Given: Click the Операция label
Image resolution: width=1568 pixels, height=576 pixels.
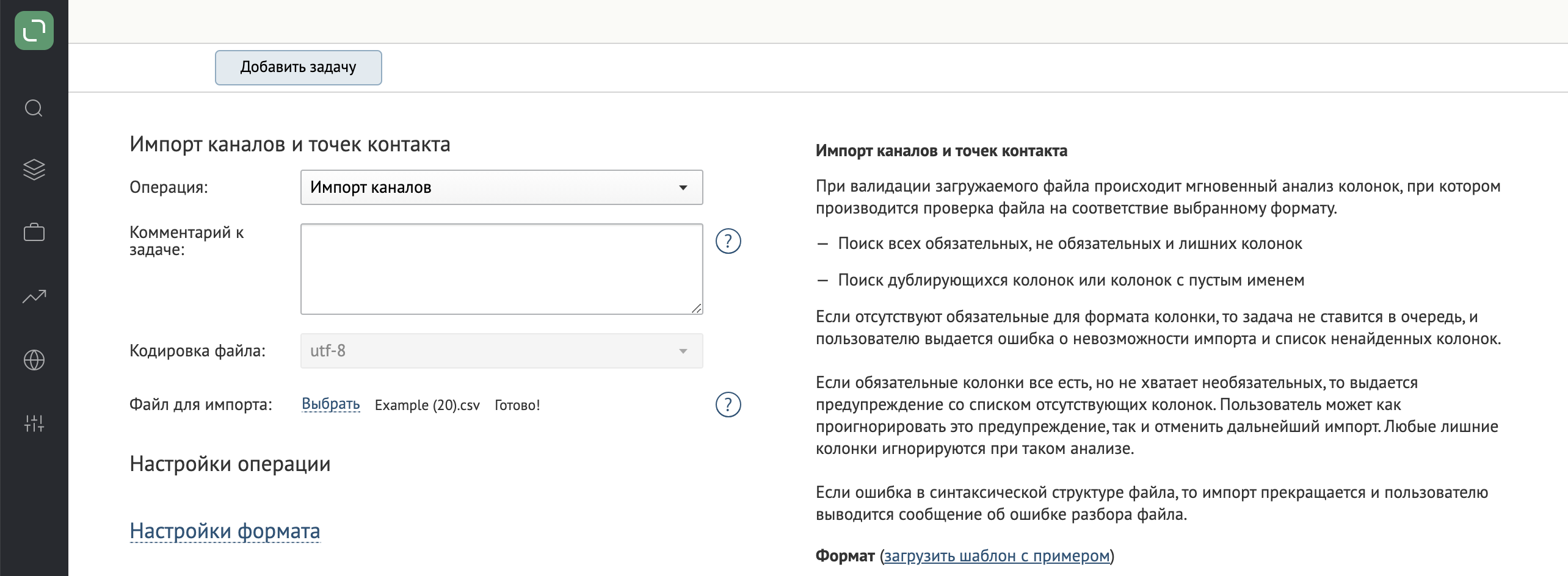Looking at the screenshot, I should 169,187.
